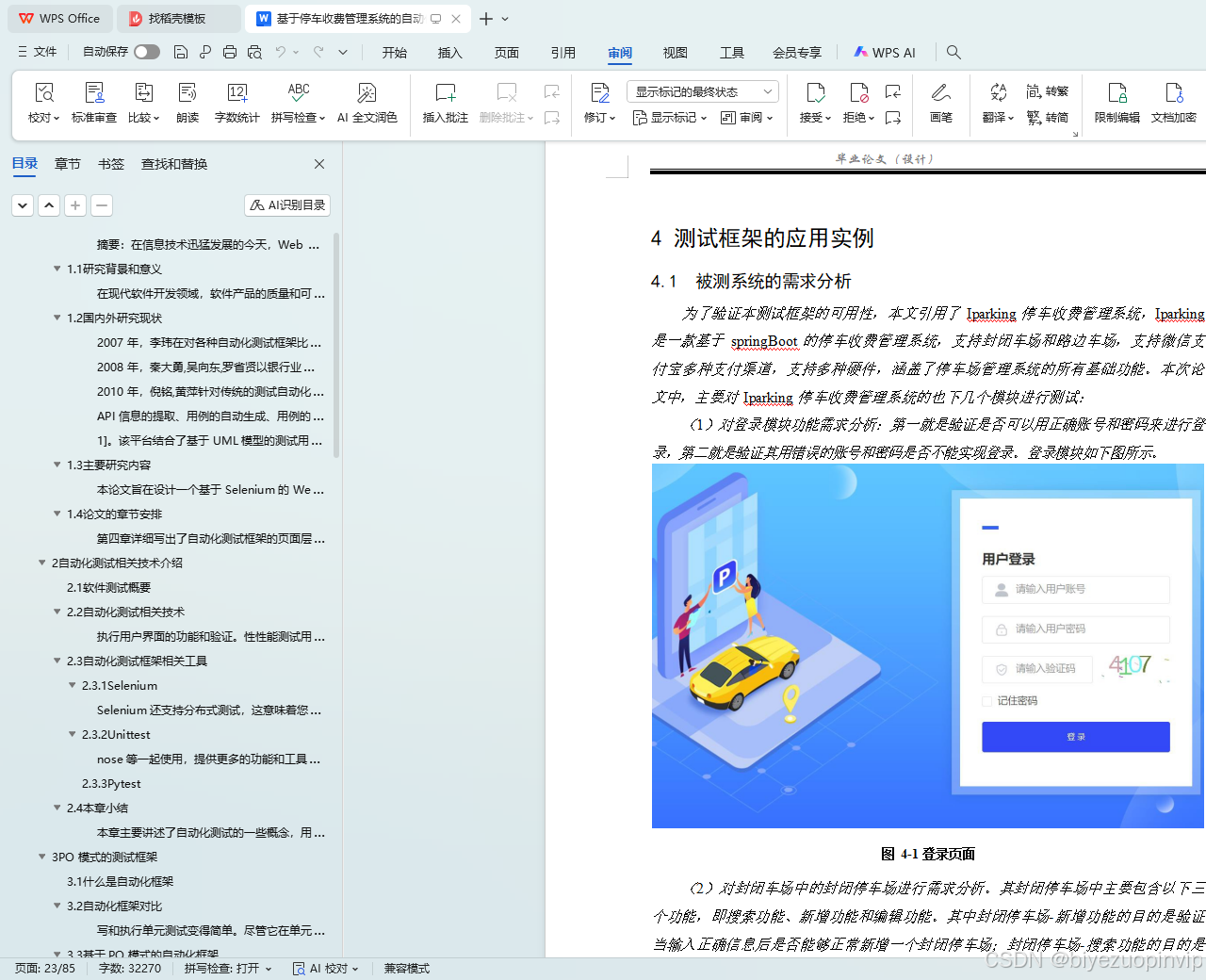Open the 字数统计 word count tool

click(236, 102)
